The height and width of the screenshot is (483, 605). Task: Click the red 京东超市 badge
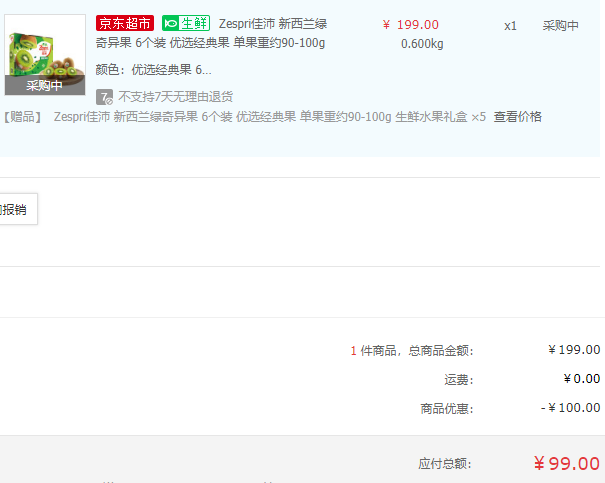125,23
